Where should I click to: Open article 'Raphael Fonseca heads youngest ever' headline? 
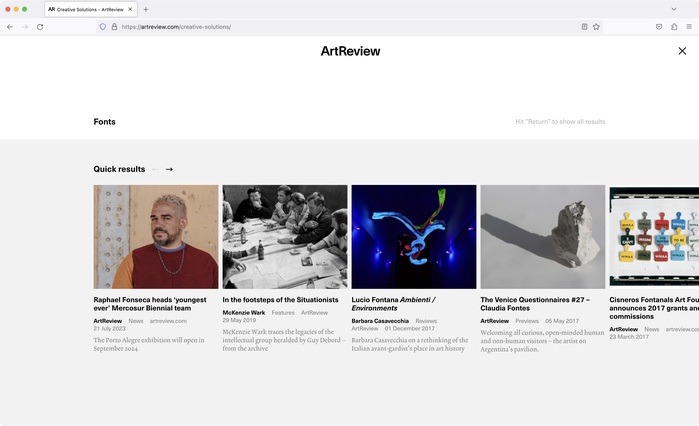[150, 304]
